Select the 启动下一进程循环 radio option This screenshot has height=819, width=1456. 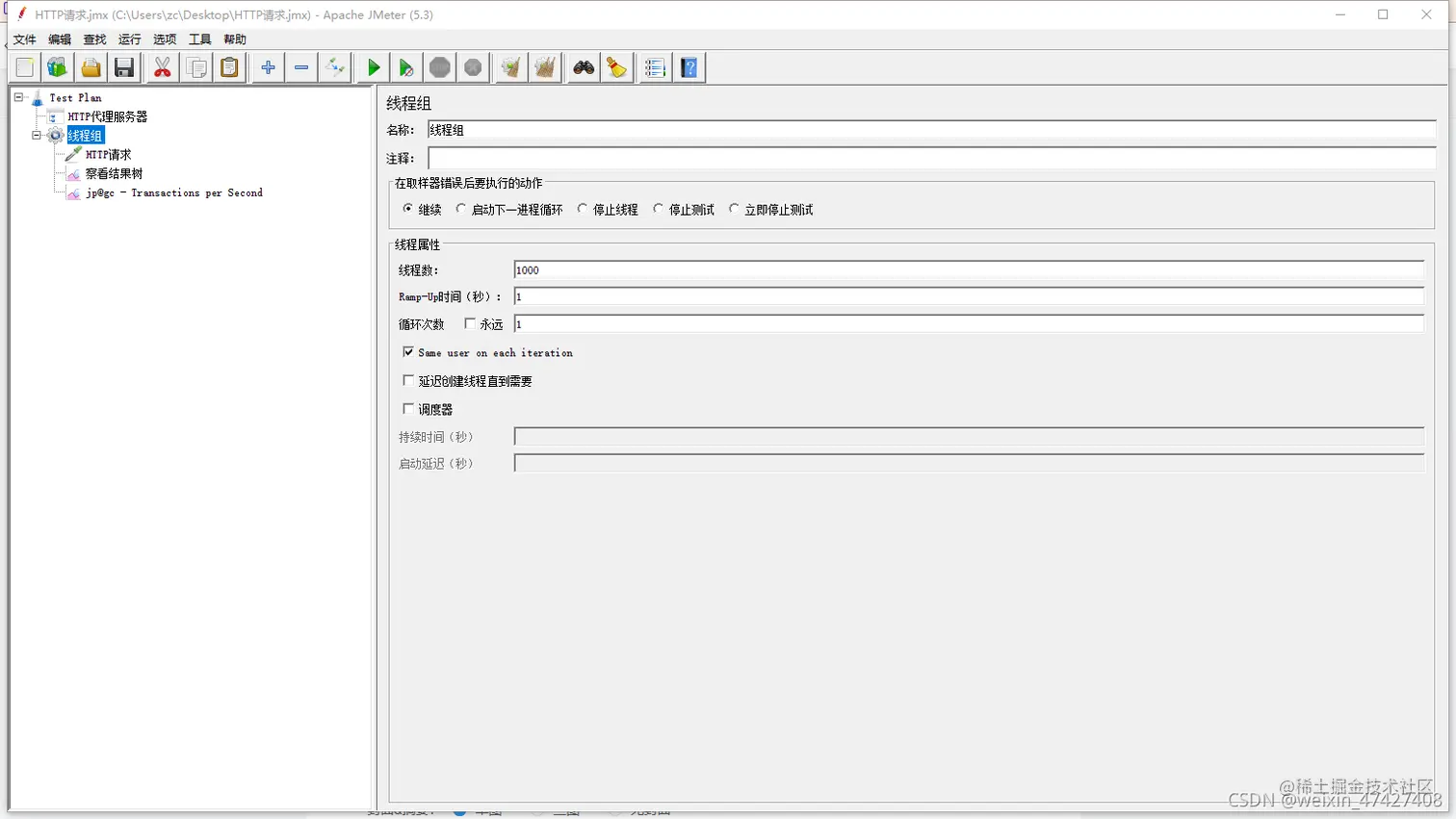(x=461, y=209)
